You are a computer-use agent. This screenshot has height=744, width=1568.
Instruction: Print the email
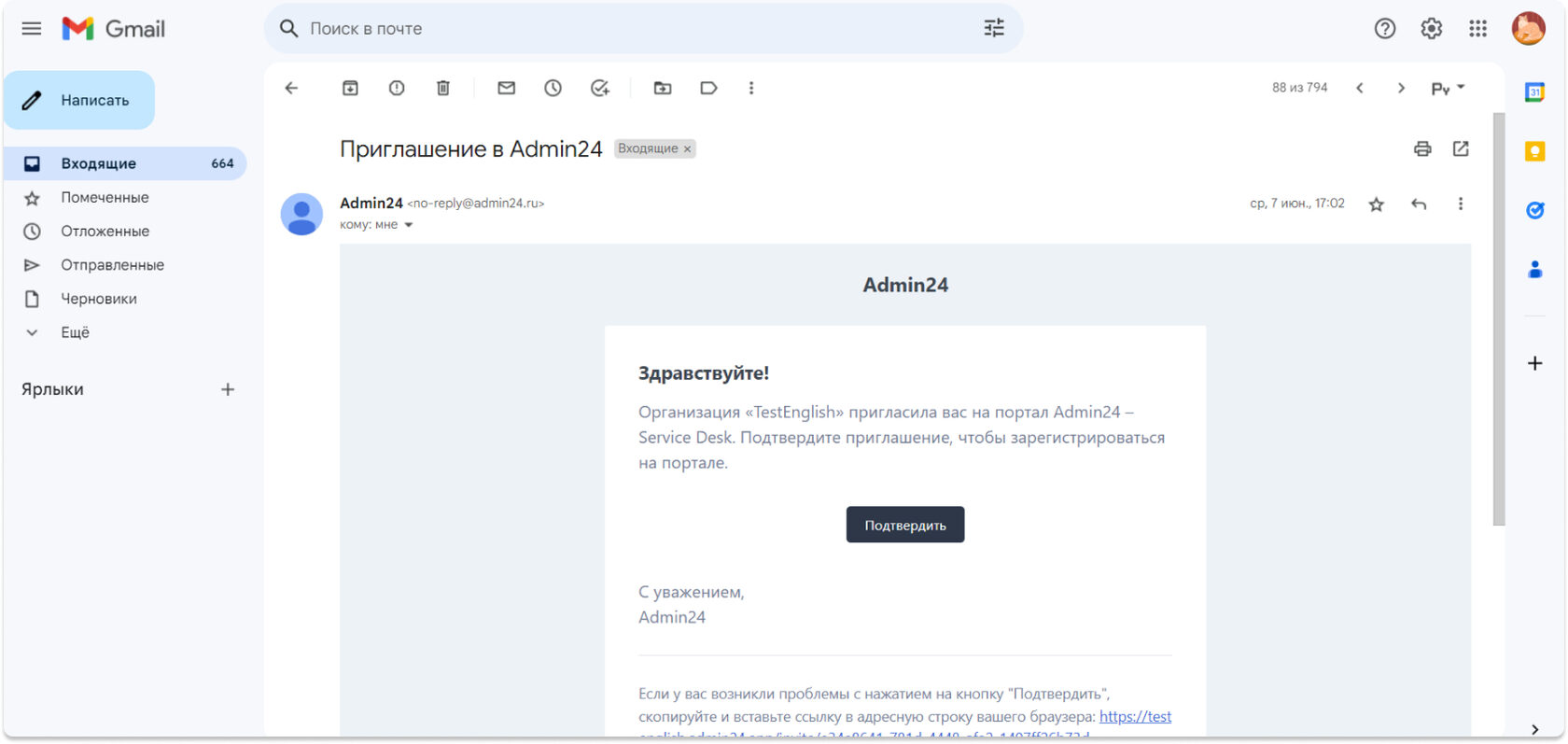pyautogui.click(x=1422, y=148)
